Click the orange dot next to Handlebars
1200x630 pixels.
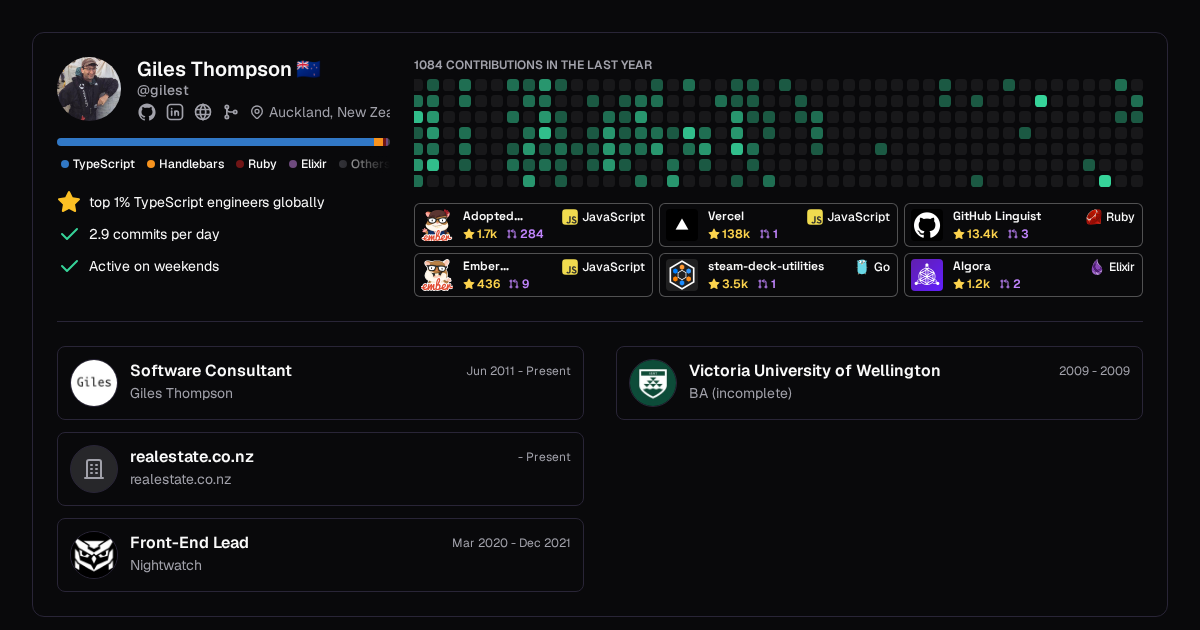click(x=151, y=164)
